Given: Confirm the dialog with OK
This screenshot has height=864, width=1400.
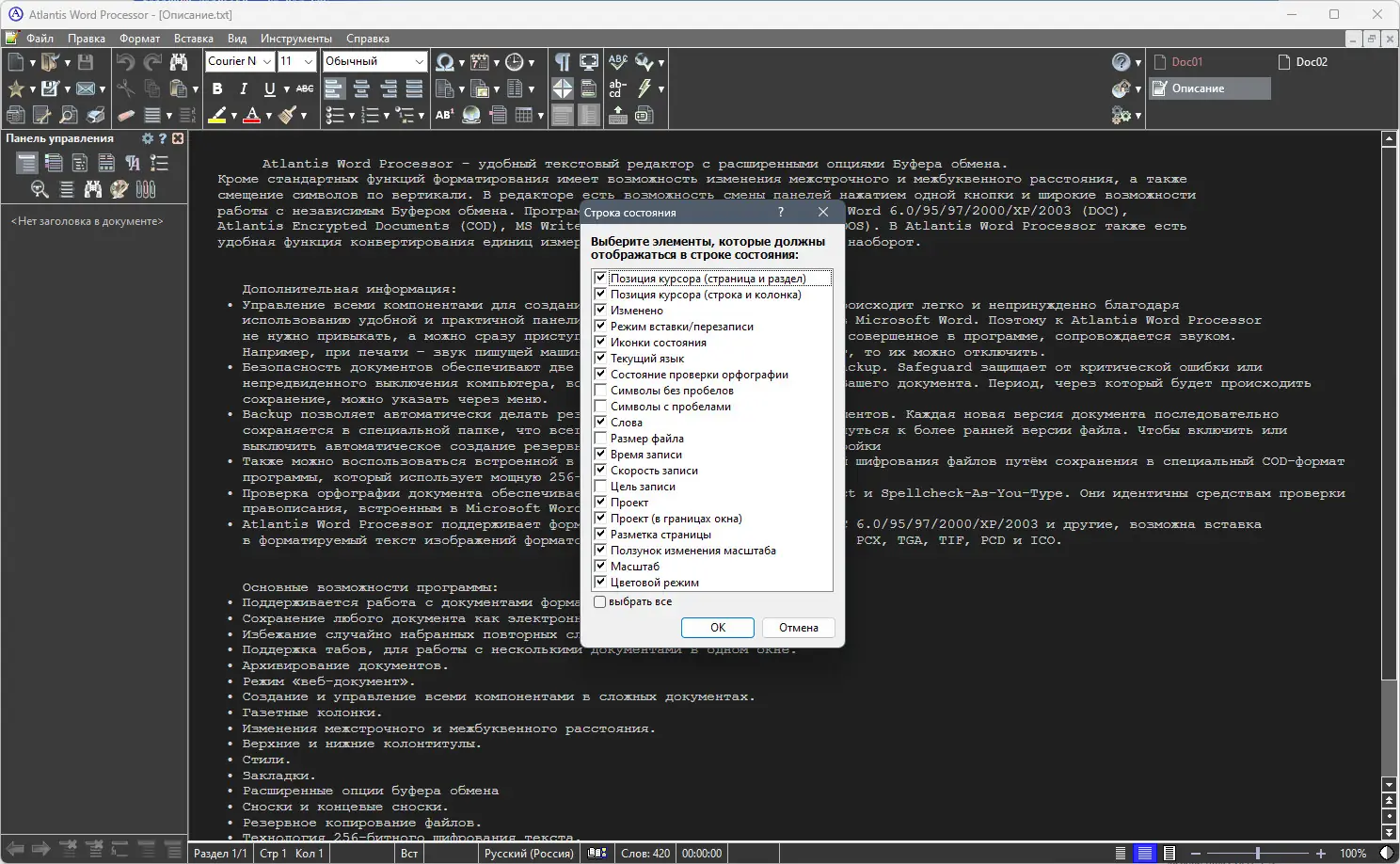Looking at the screenshot, I should (x=718, y=628).
